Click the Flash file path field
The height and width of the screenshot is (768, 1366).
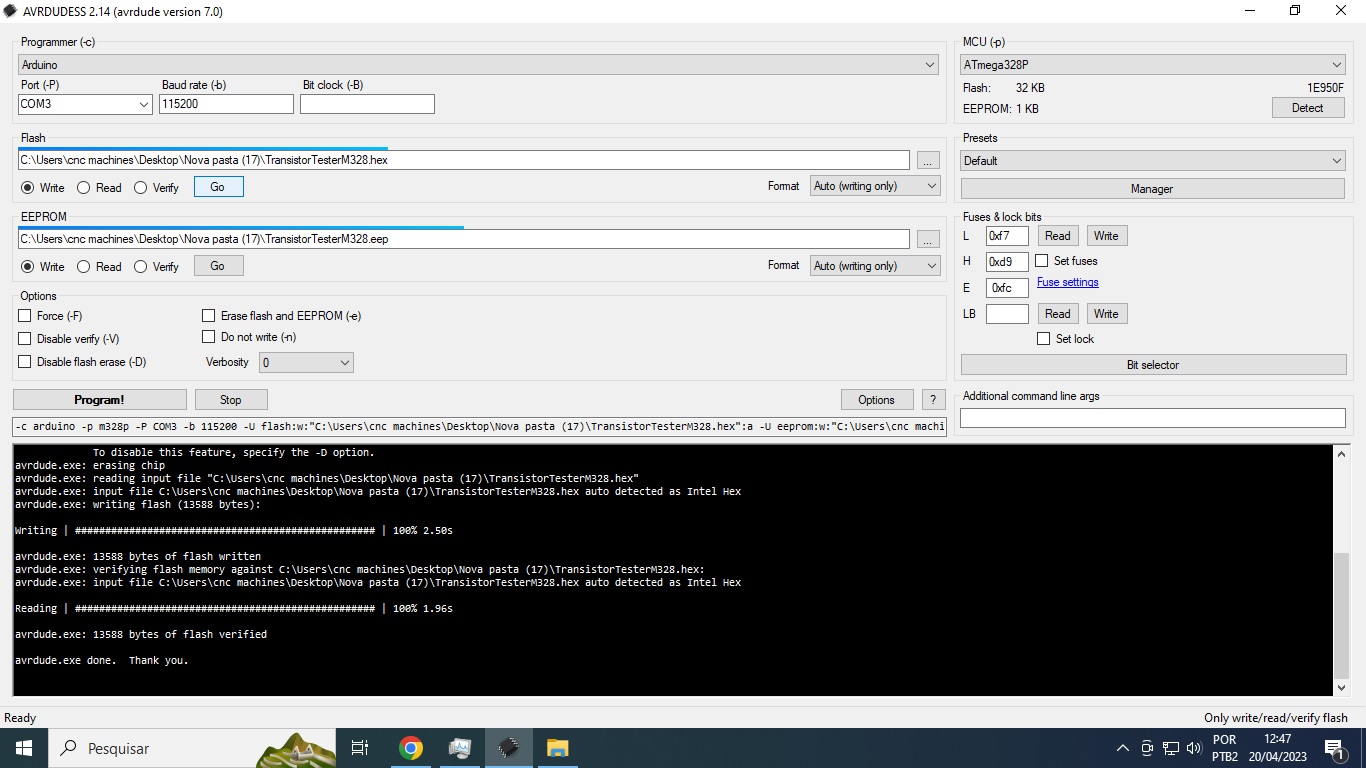click(x=464, y=160)
